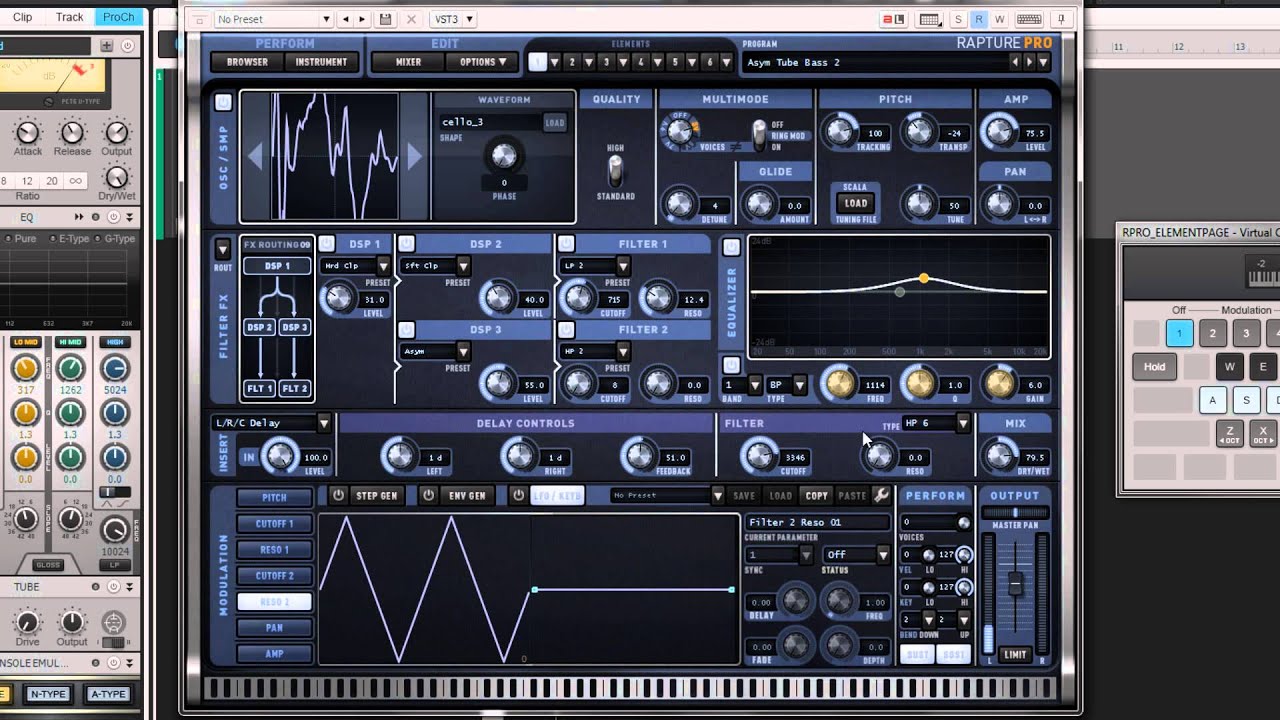The image size is (1280, 720).
Task: Power on the Step Gen generator
Action: (x=338, y=495)
